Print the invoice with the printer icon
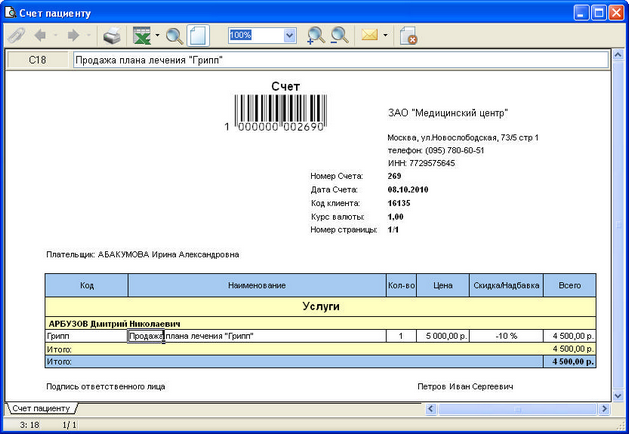Screen dimensions: 629x434 pos(112,36)
